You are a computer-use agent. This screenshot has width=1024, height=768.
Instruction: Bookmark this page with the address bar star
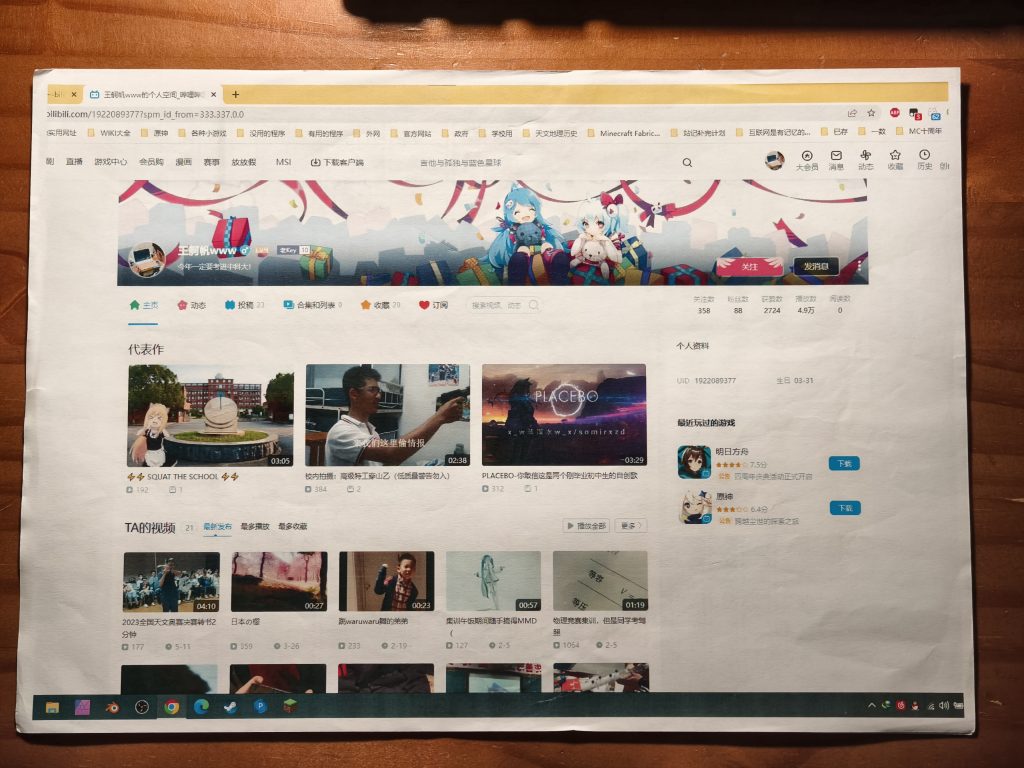pos(872,113)
